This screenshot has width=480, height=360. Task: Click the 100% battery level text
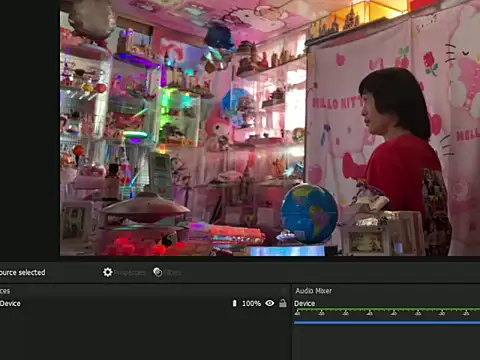pyautogui.click(x=251, y=303)
